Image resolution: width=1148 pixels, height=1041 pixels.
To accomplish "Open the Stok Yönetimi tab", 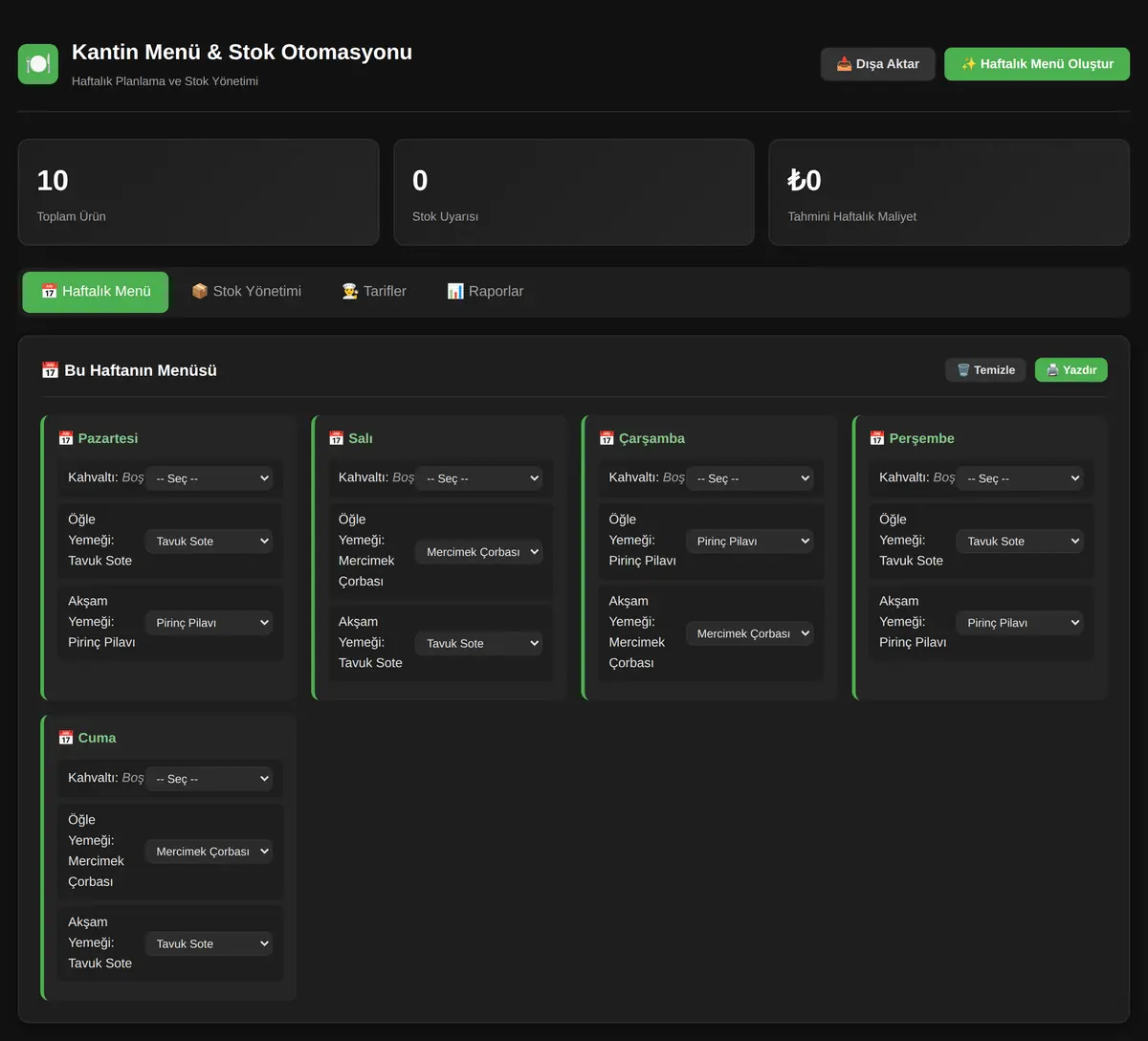I will (247, 292).
